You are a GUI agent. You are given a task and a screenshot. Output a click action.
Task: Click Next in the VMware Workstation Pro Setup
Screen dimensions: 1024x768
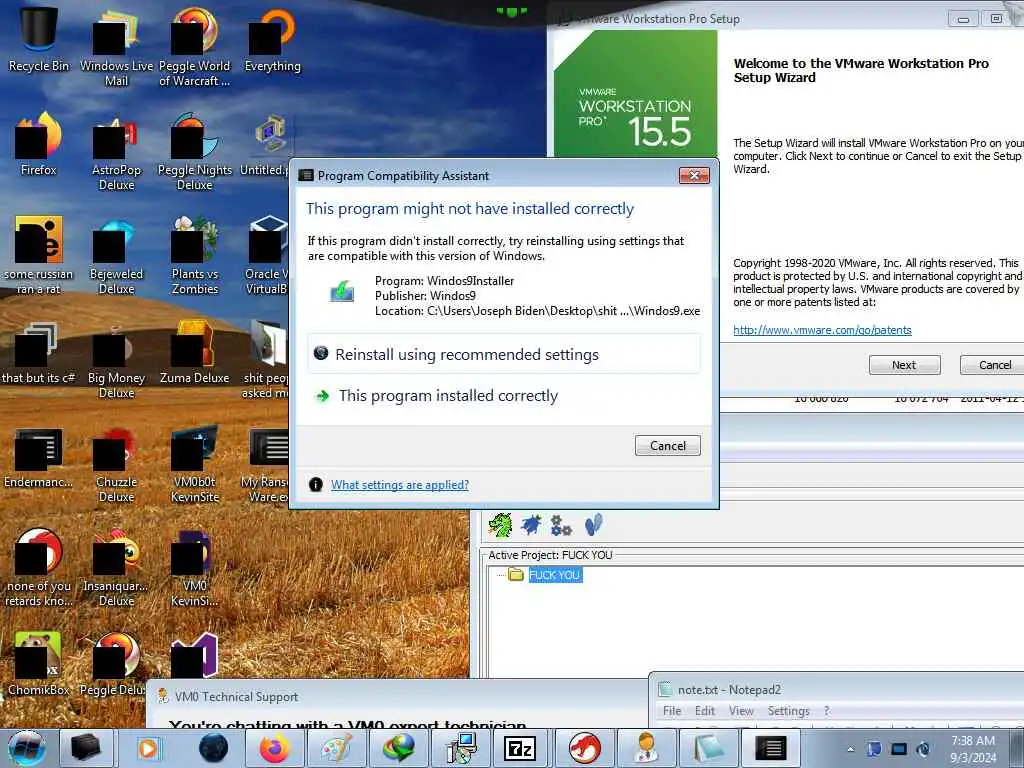904,365
